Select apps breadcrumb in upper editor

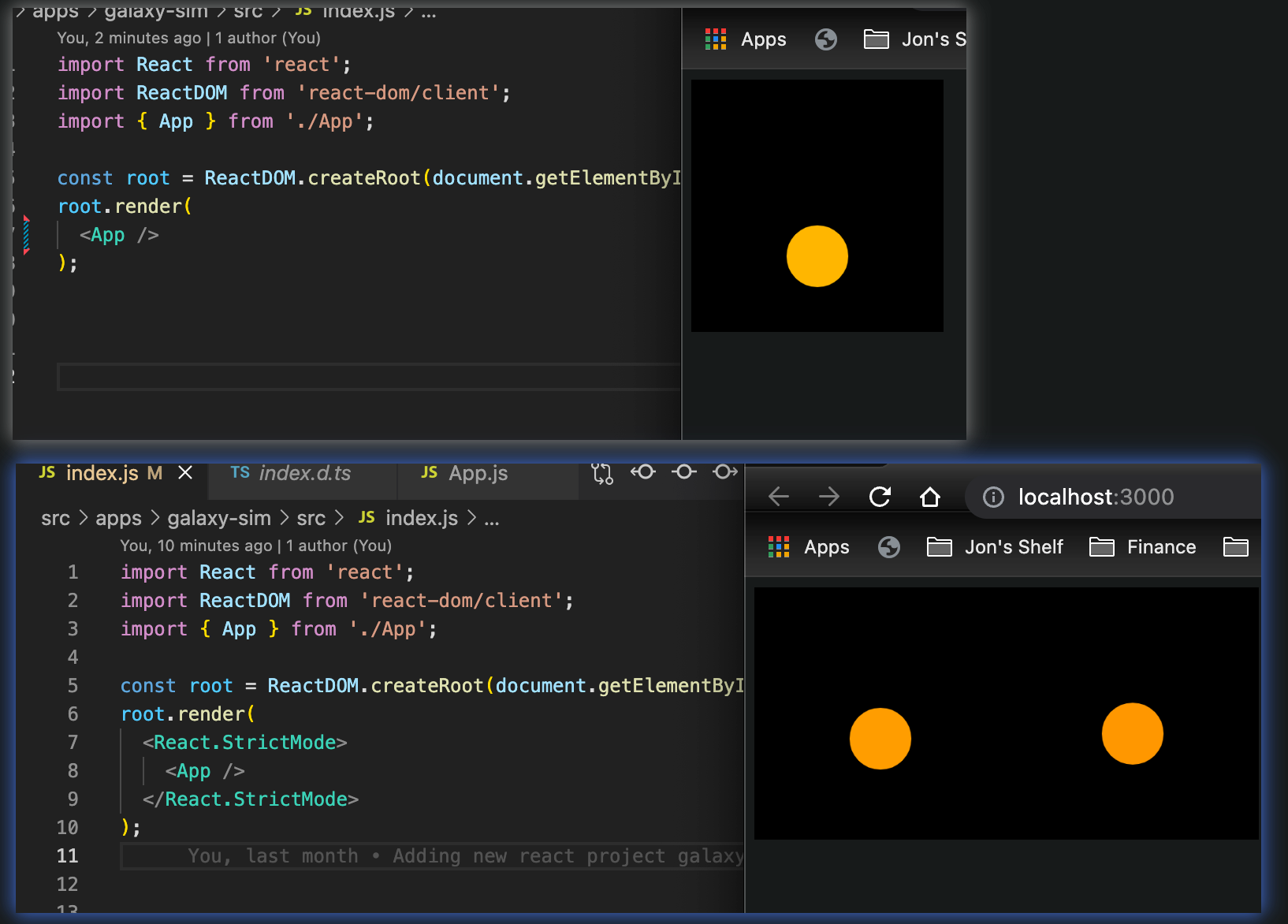pyautogui.click(x=55, y=11)
